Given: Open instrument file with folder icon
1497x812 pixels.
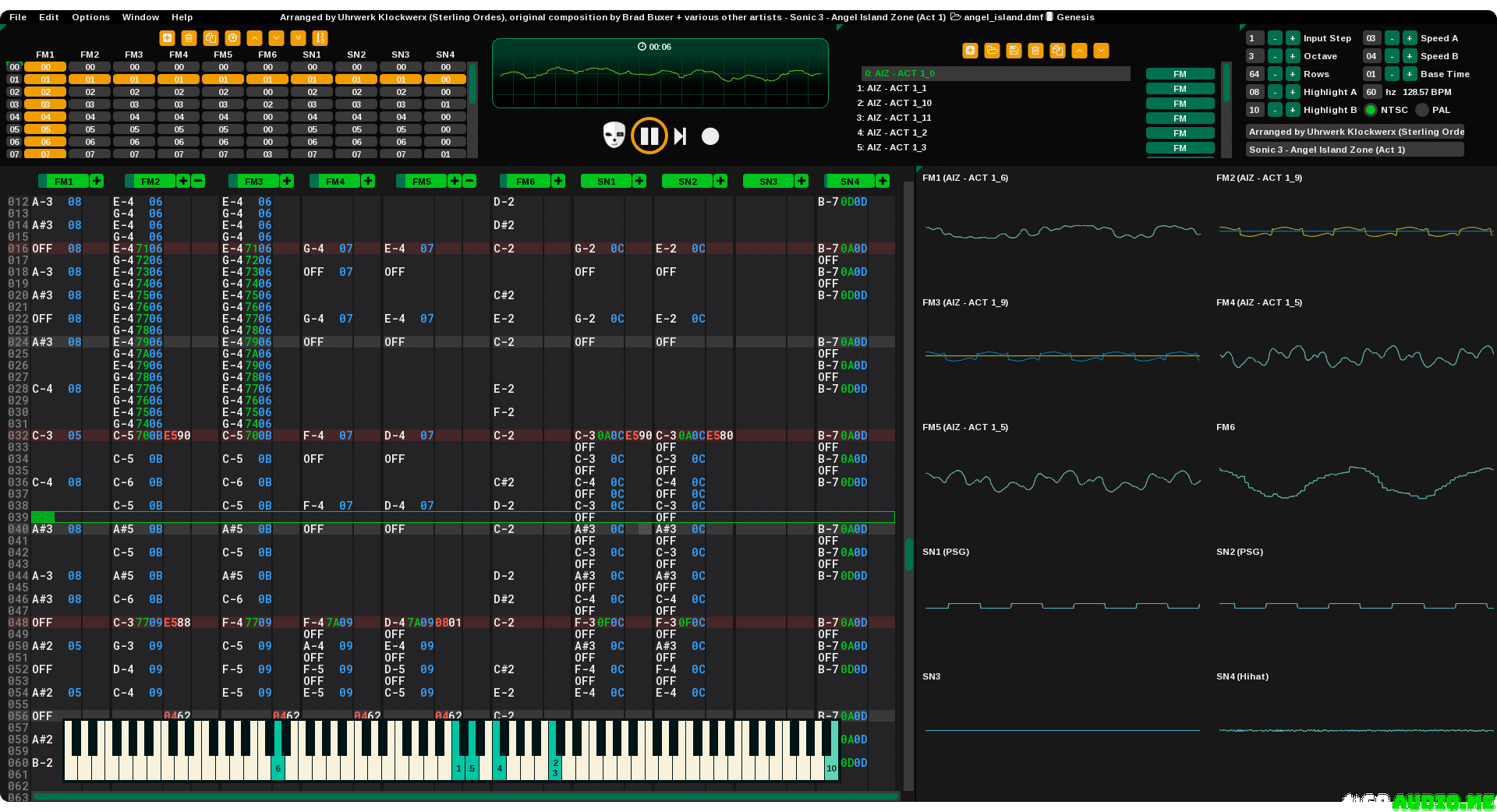Looking at the screenshot, I should click(x=992, y=51).
